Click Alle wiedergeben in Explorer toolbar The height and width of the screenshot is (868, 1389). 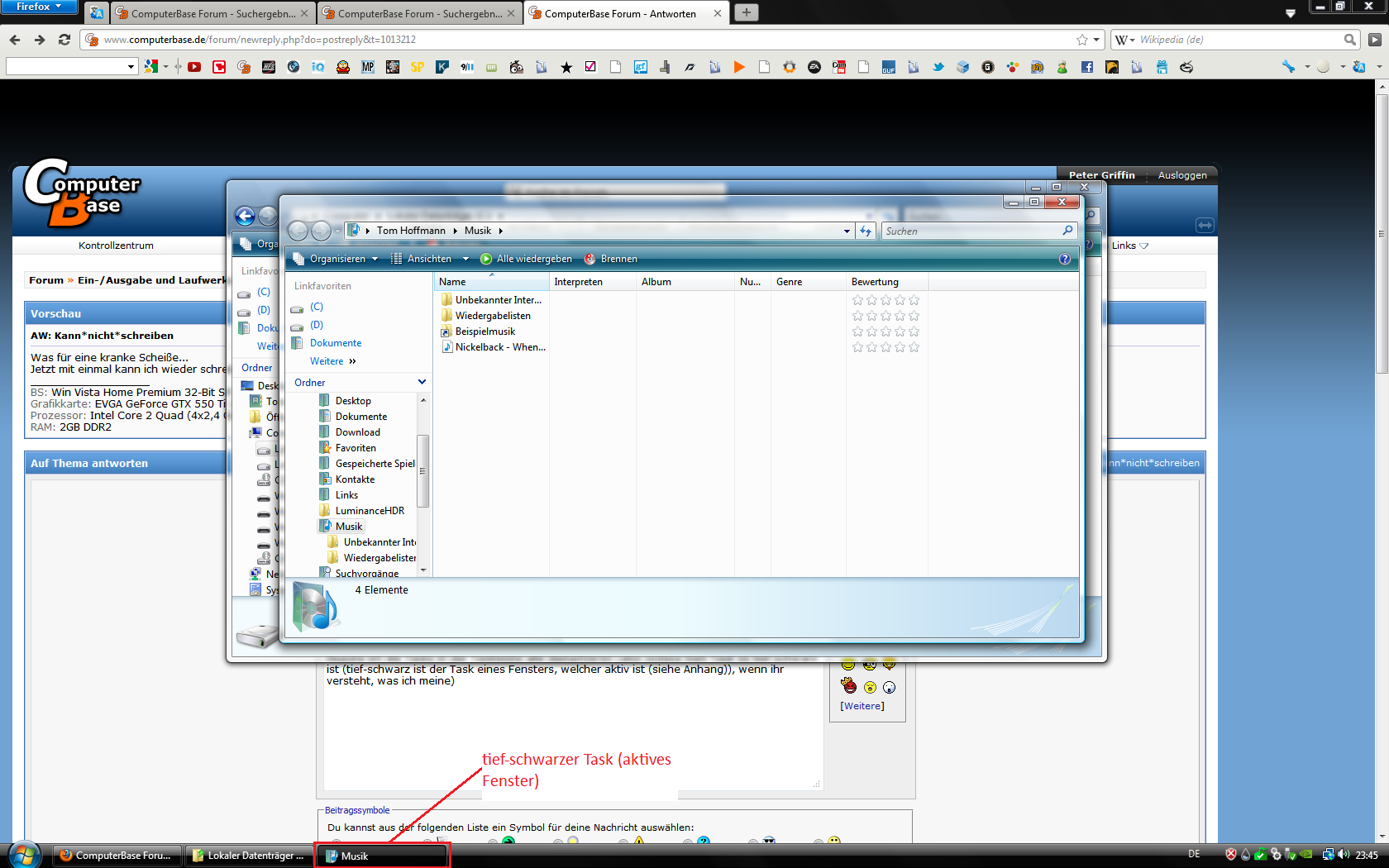[x=526, y=259]
